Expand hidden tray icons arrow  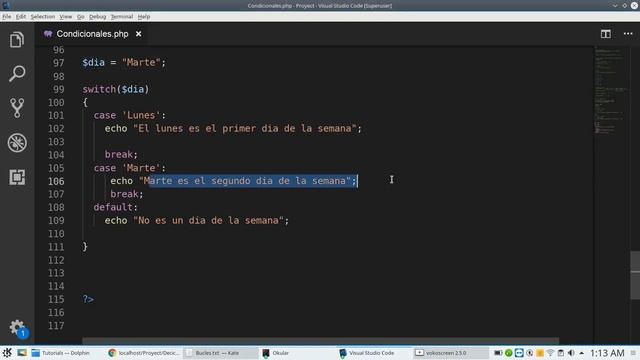point(581,353)
